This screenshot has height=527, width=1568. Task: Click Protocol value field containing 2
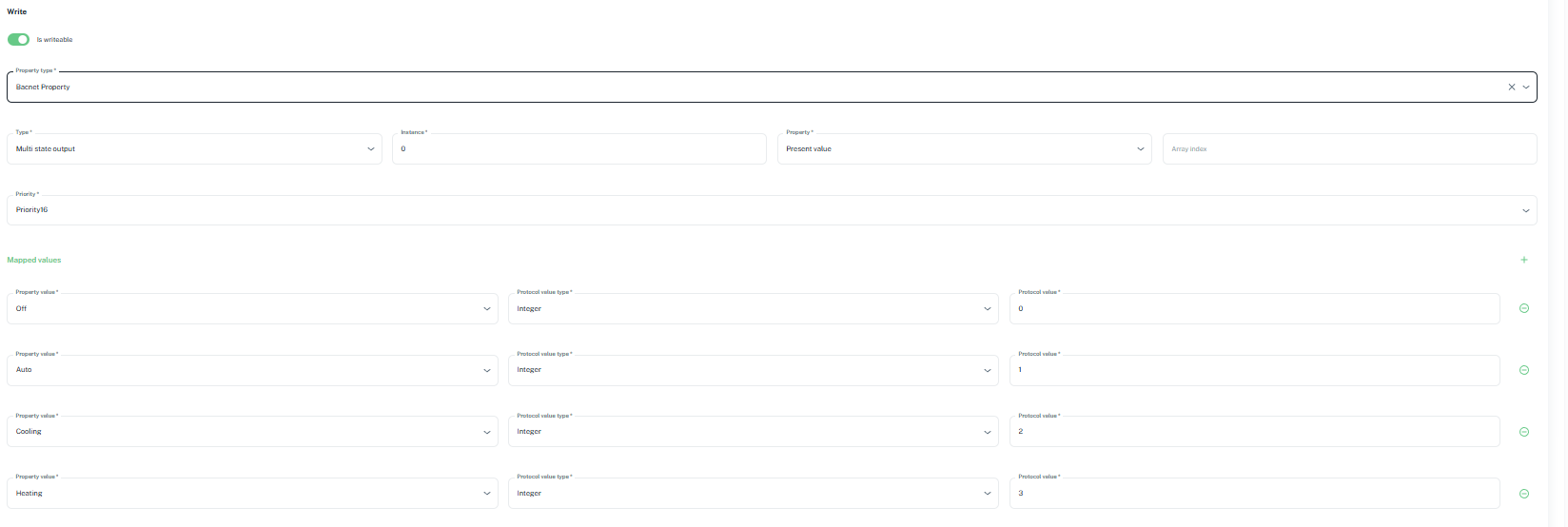(x=1254, y=432)
